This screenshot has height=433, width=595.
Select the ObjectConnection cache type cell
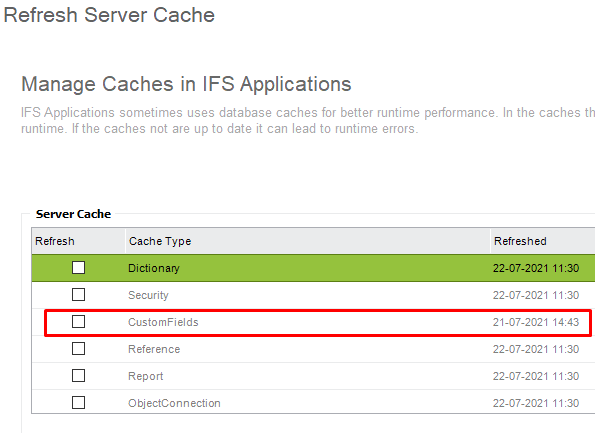tap(308, 403)
